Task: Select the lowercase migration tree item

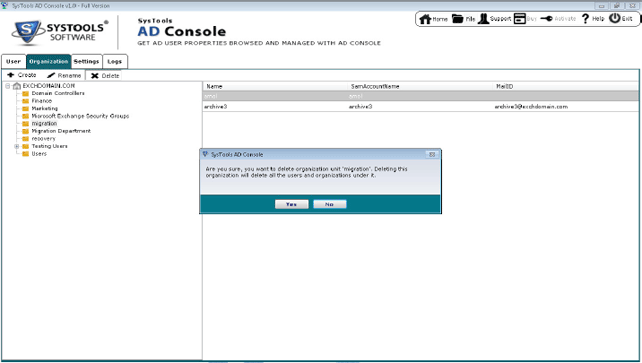Action: click(x=44, y=124)
